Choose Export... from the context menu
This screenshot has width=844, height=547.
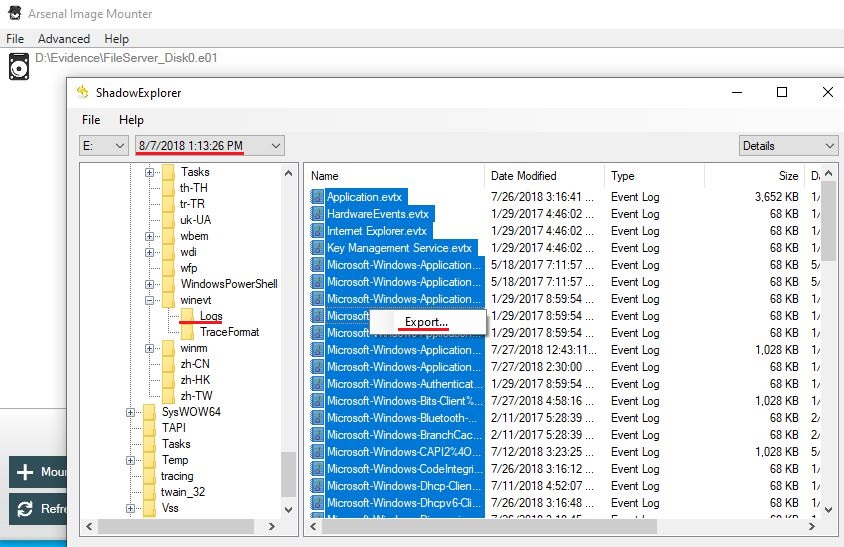coord(428,322)
